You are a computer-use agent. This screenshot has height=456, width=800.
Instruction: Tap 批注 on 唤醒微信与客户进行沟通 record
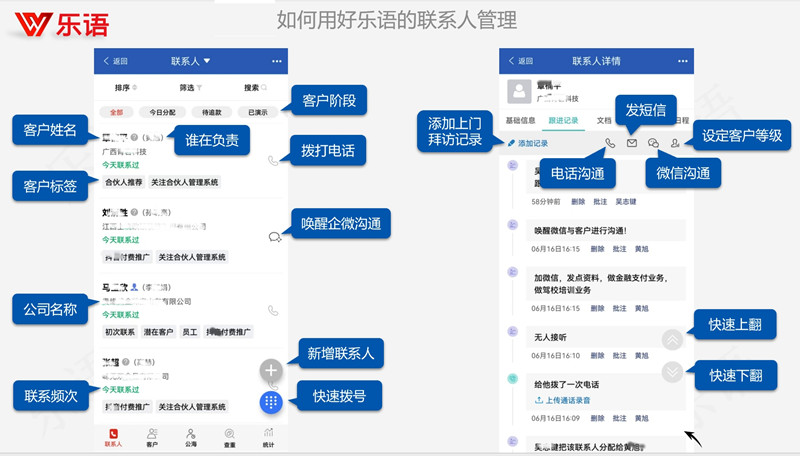(619, 249)
